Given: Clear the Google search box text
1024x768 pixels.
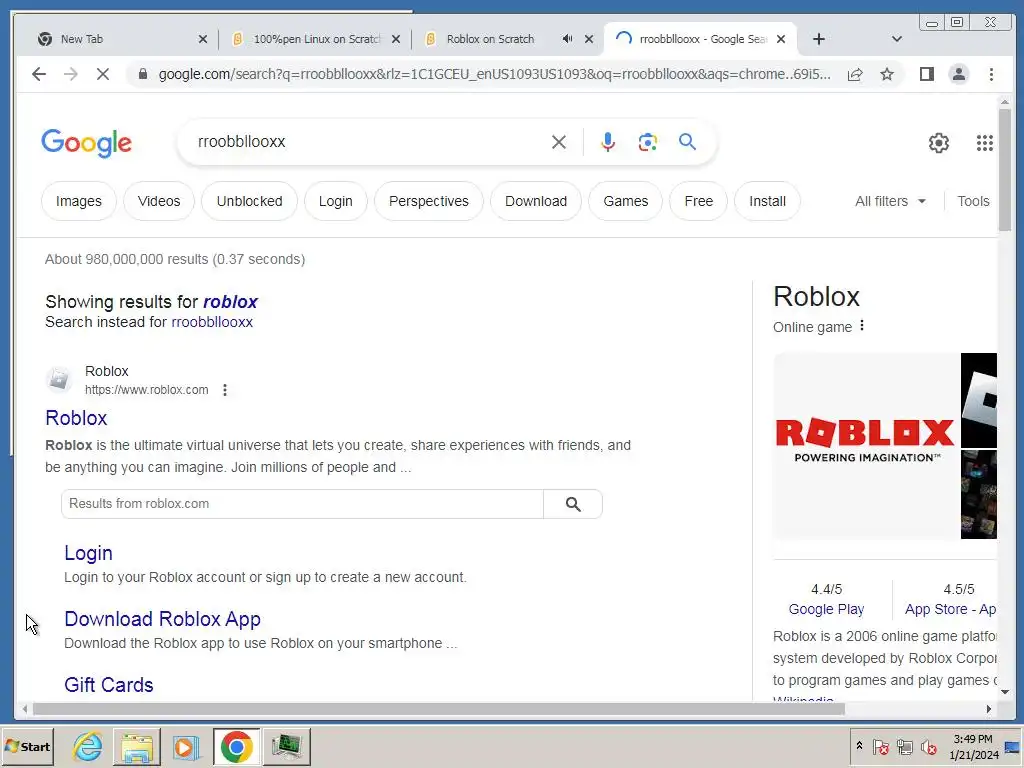Looking at the screenshot, I should pyautogui.click(x=558, y=142).
